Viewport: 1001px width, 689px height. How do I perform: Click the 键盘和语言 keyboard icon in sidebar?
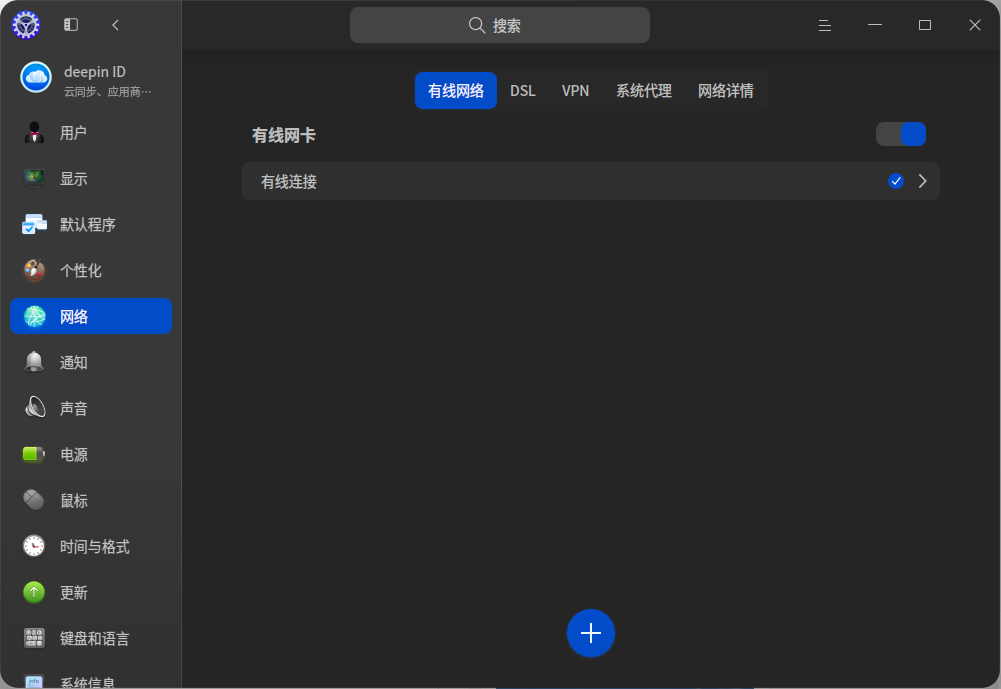(x=34, y=638)
